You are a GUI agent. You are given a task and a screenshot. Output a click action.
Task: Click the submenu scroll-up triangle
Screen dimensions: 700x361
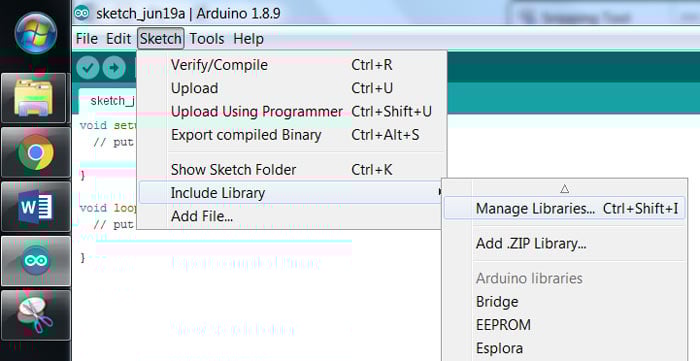tap(564, 189)
